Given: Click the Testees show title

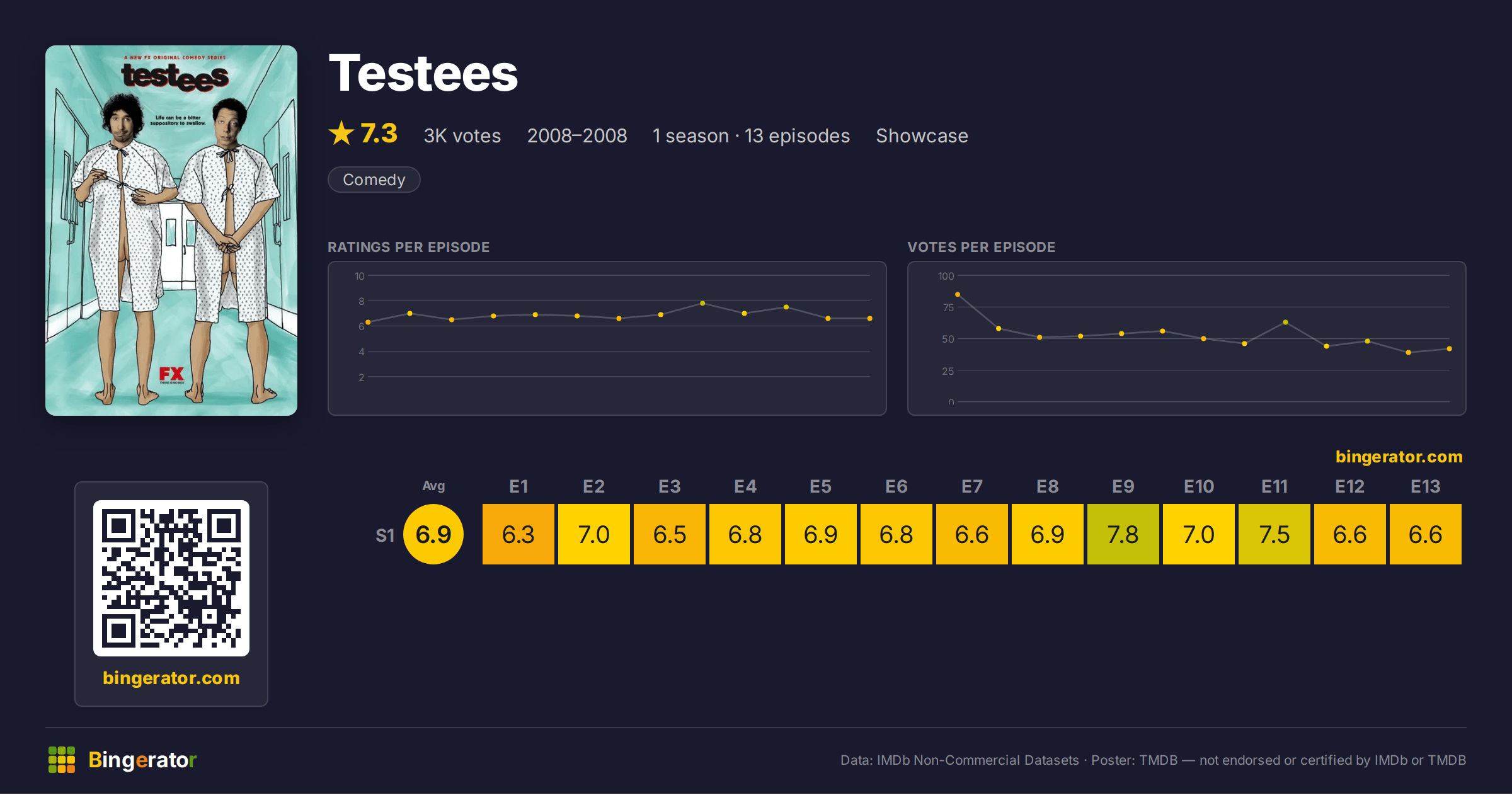Looking at the screenshot, I should click(423, 73).
